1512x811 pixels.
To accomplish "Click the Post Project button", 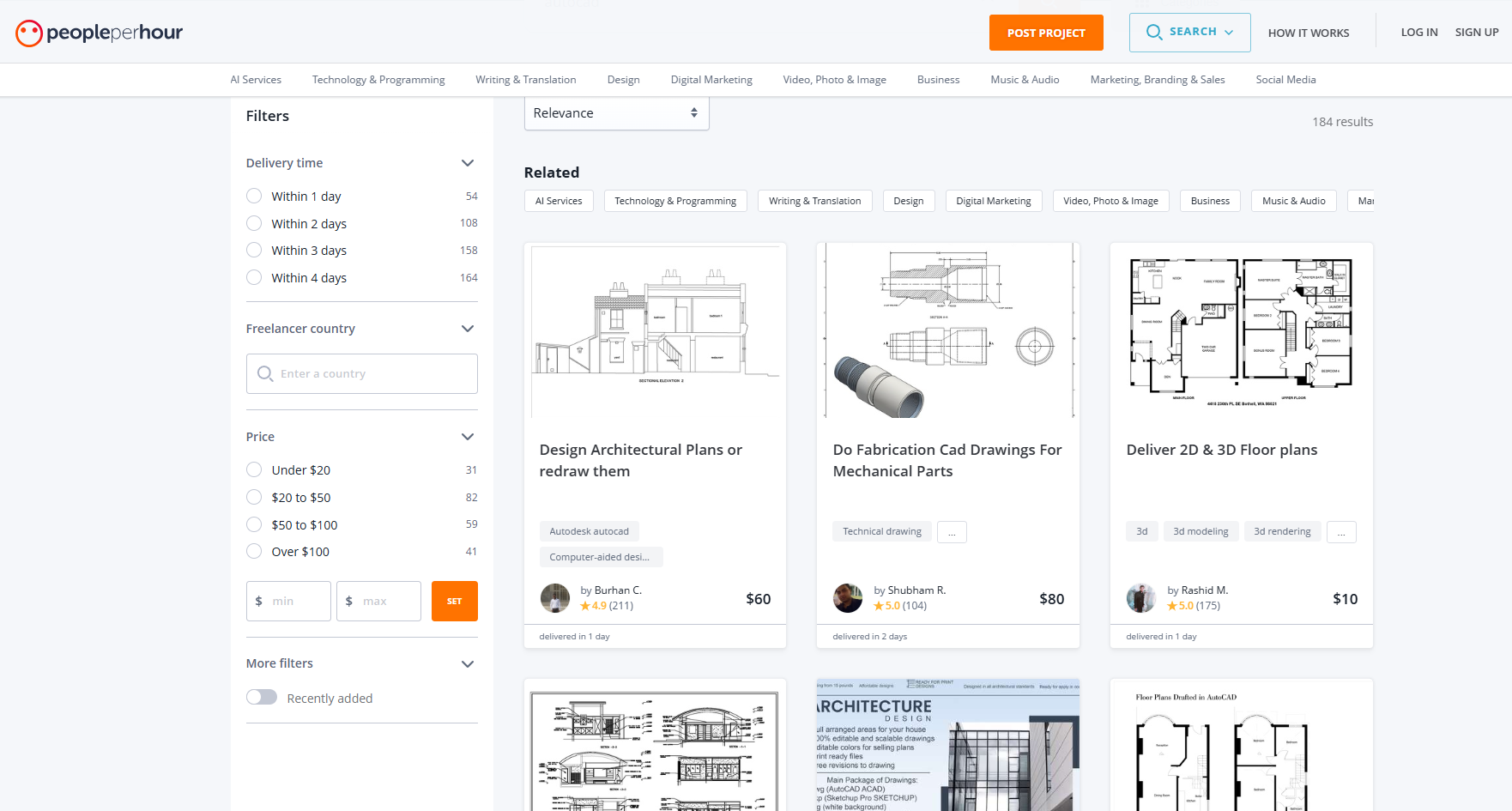I will [x=1046, y=33].
